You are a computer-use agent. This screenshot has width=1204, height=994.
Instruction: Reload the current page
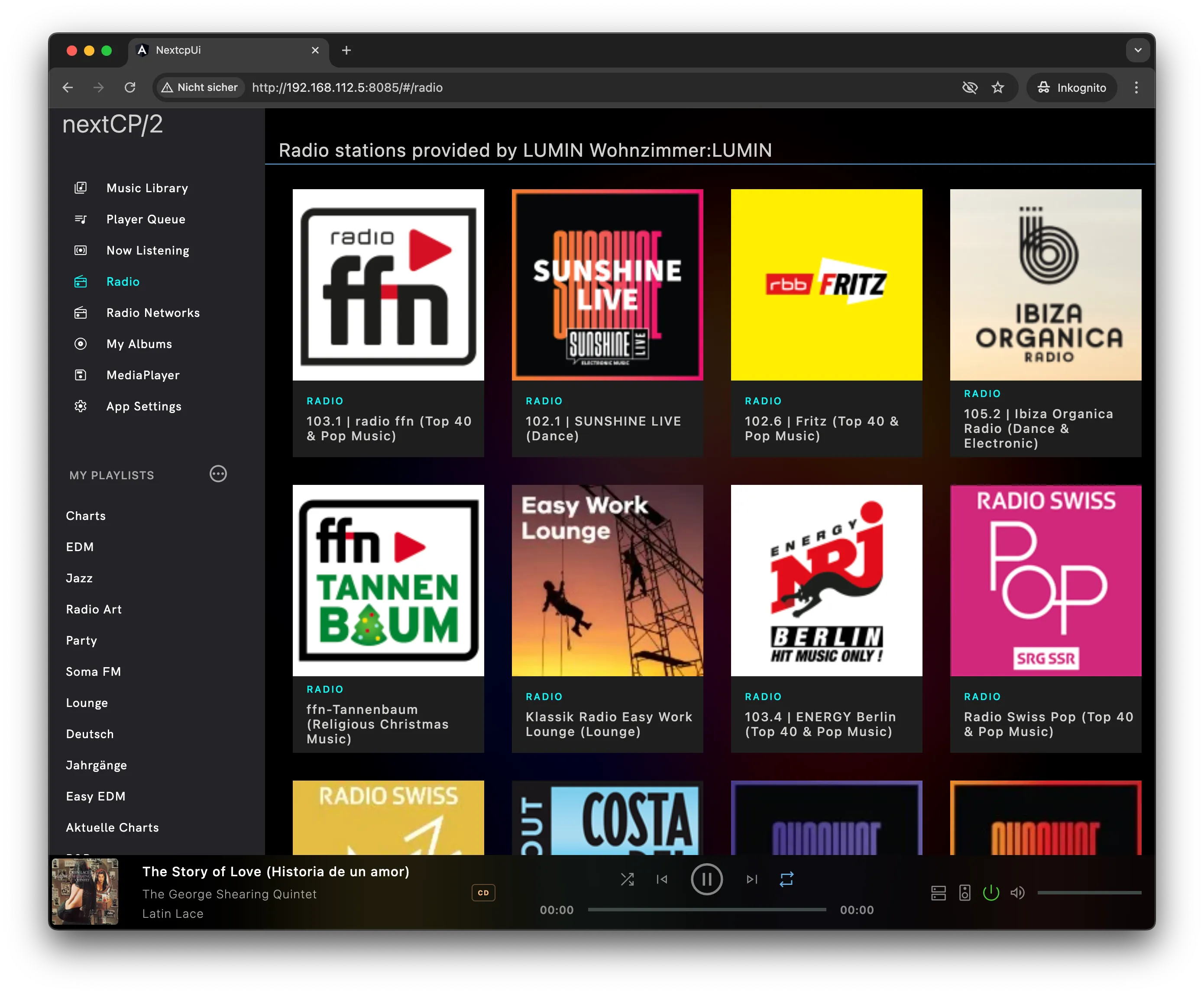(x=130, y=87)
